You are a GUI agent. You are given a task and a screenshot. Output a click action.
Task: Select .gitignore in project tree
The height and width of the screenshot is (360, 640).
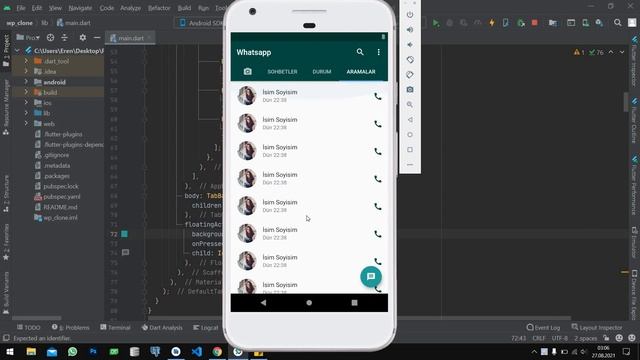(x=56, y=155)
